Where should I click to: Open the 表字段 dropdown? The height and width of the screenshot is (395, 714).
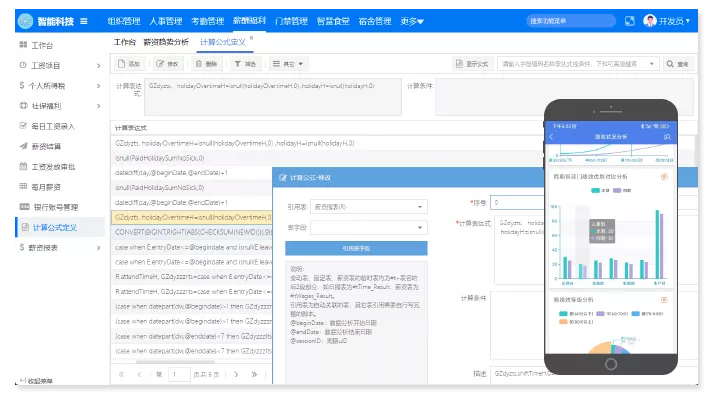[x=369, y=227]
